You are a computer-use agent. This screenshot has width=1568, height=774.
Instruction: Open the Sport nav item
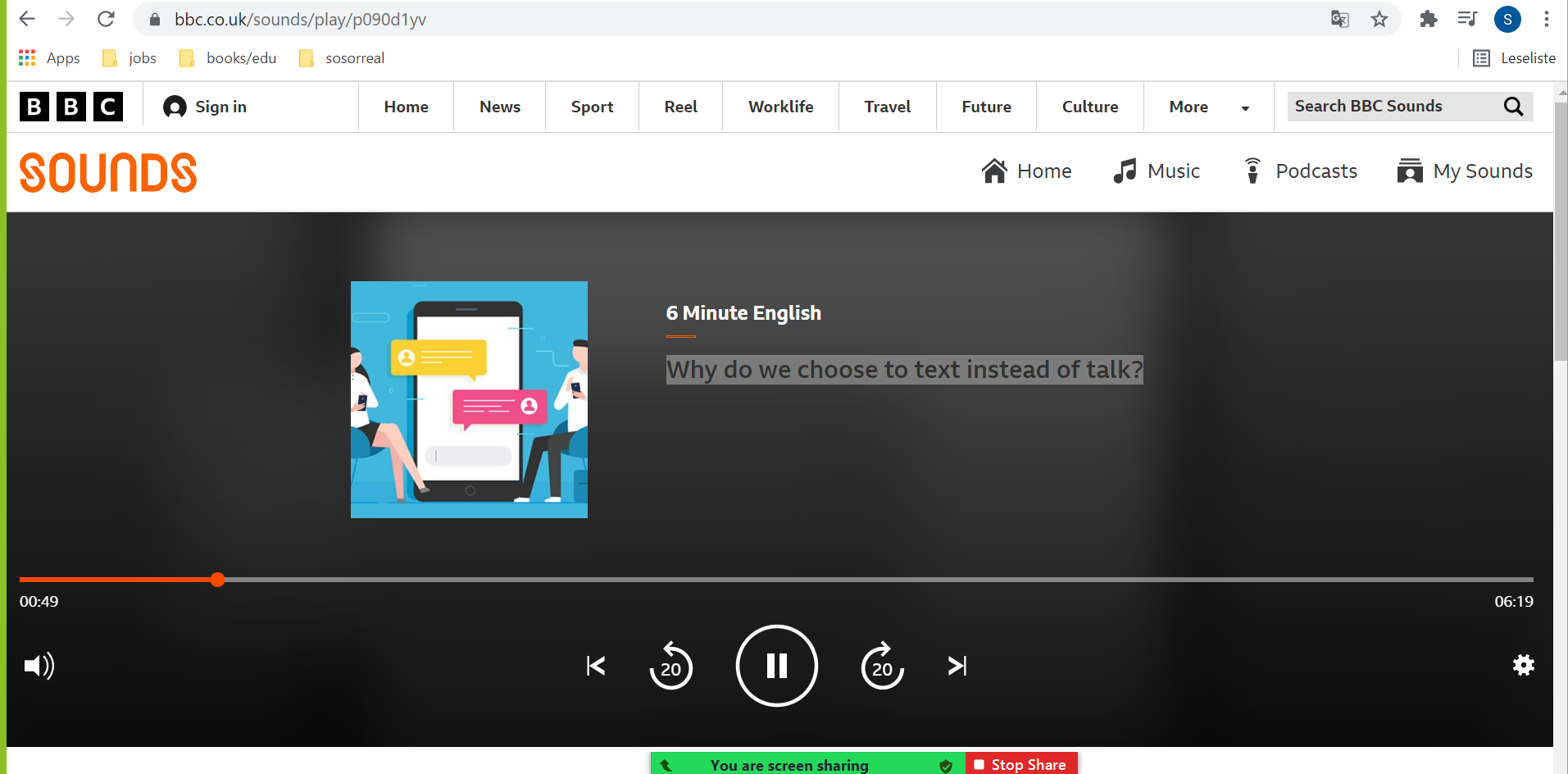point(592,107)
